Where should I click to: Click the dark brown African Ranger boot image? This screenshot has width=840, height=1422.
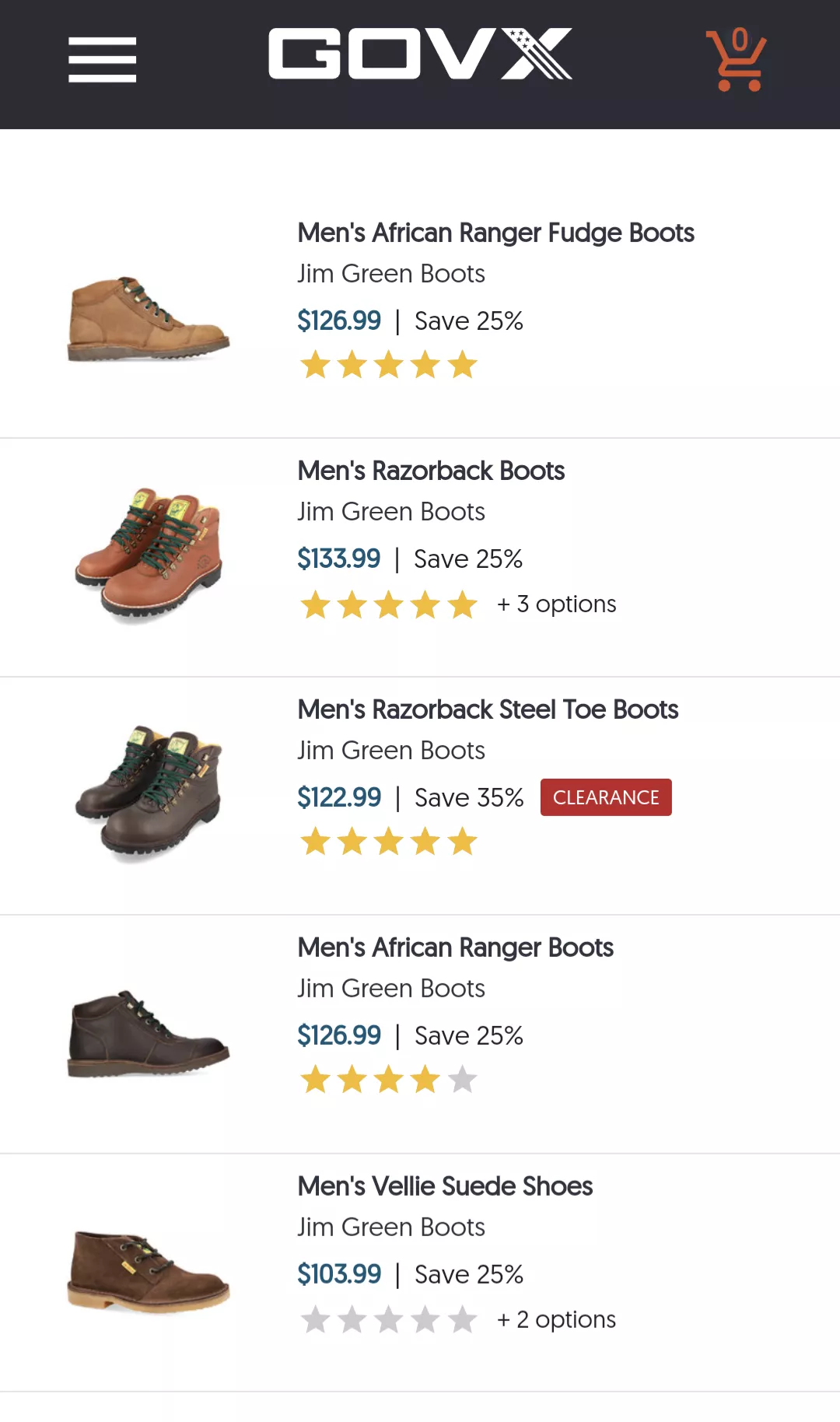148,1034
